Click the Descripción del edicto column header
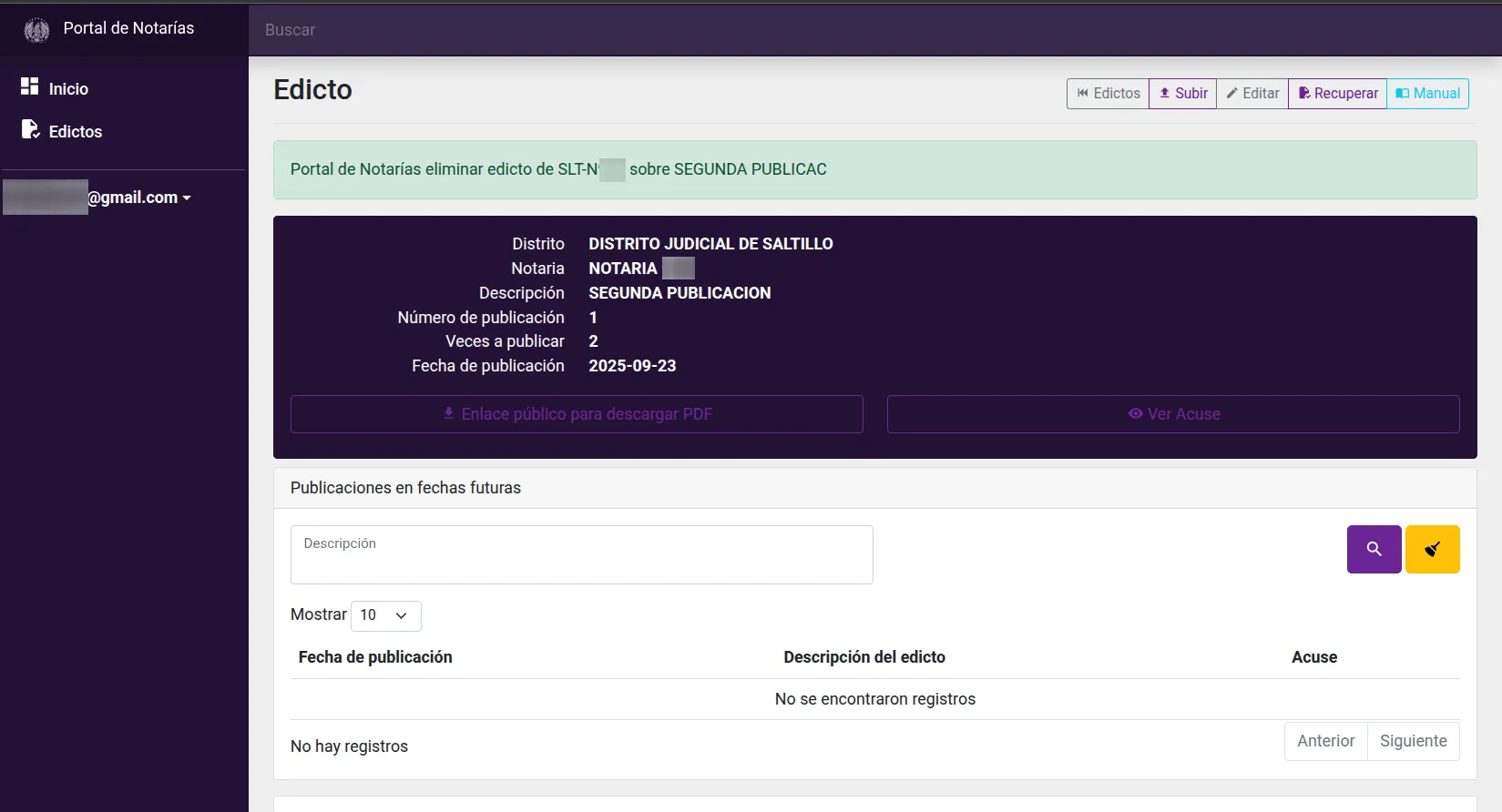Viewport: 1502px width, 812px height. tap(863, 657)
